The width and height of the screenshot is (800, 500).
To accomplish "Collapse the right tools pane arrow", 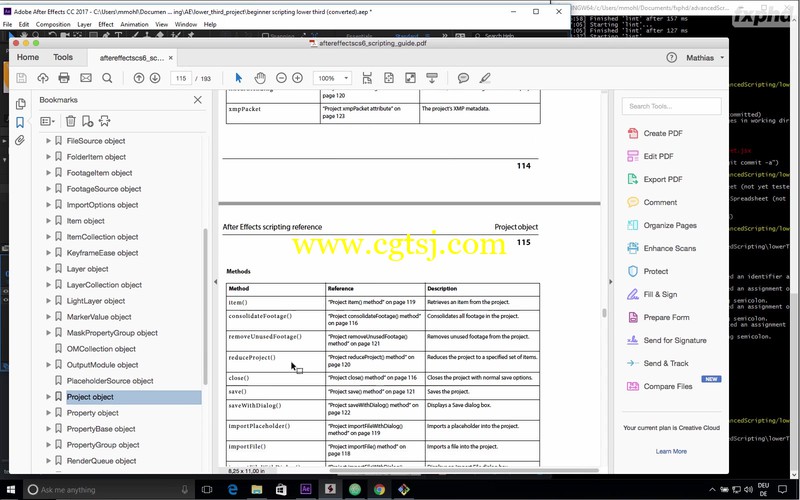I will tap(610, 282).
